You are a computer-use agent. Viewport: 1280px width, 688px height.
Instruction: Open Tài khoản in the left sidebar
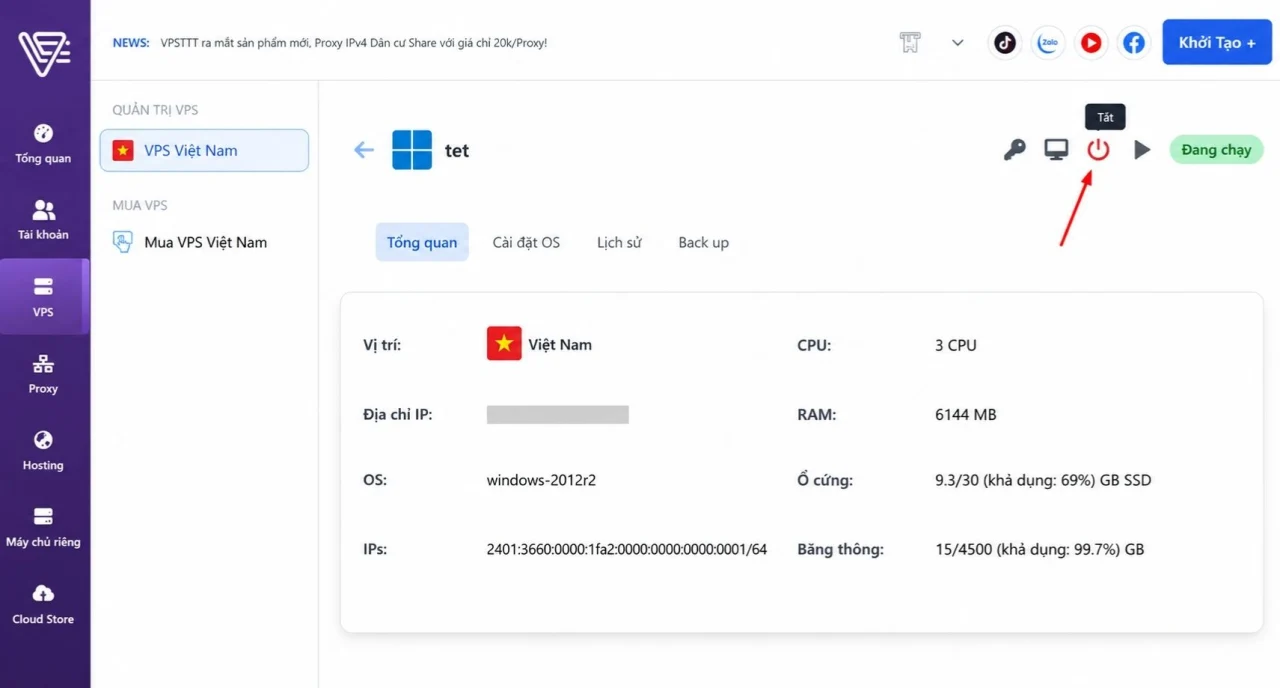tap(43, 220)
